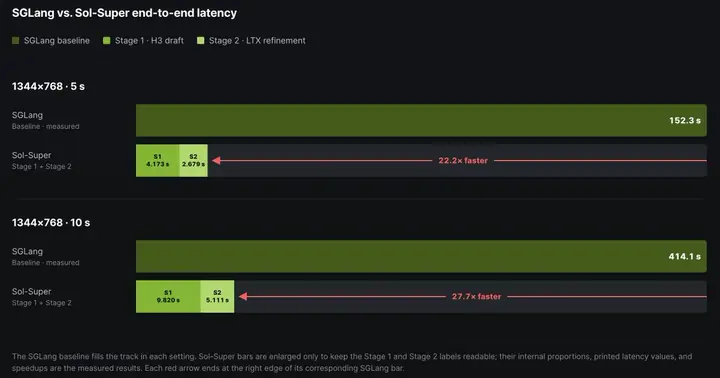The height and width of the screenshot is (378, 720).
Task: Click the S2 5.111 s bar segment
Action: 217,296
